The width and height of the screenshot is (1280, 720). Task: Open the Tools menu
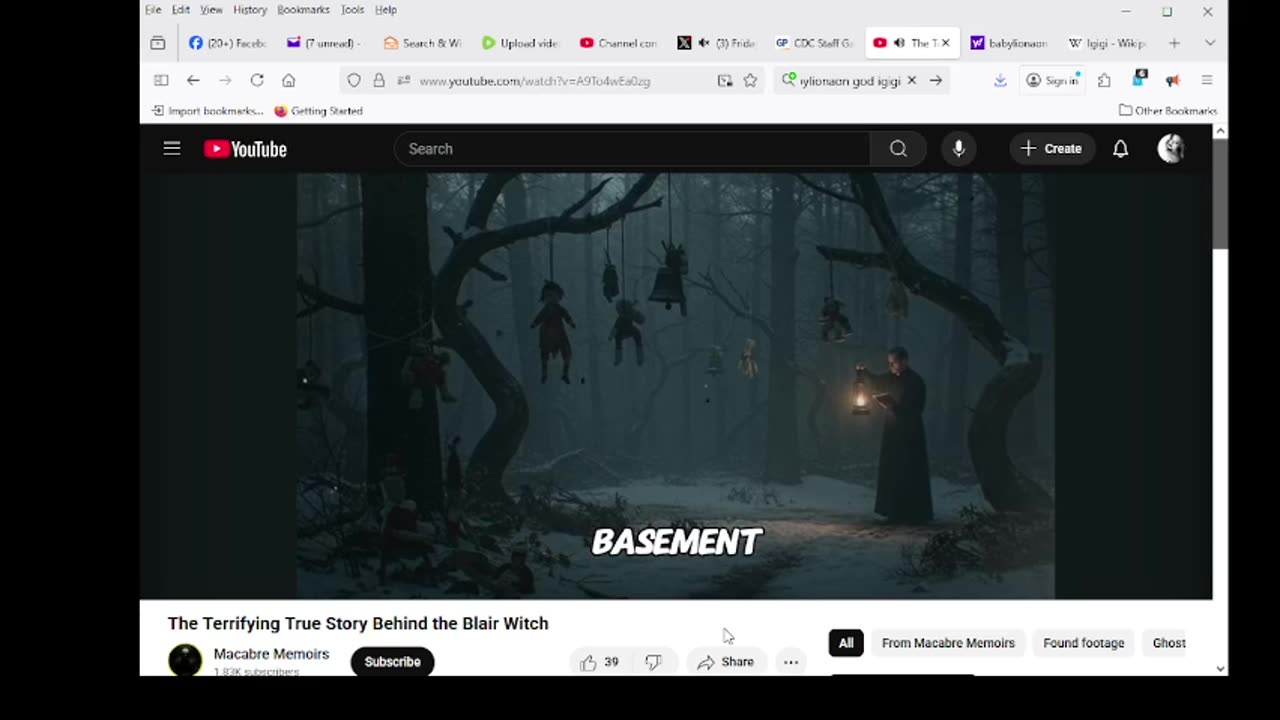tap(352, 10)
